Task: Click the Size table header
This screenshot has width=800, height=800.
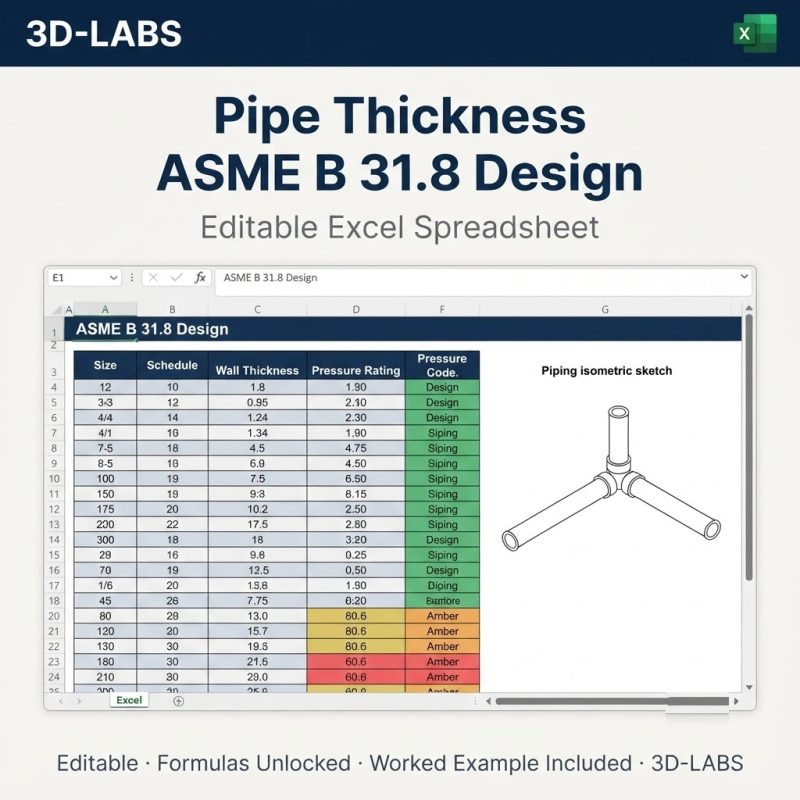Action: tap(105, 365)
